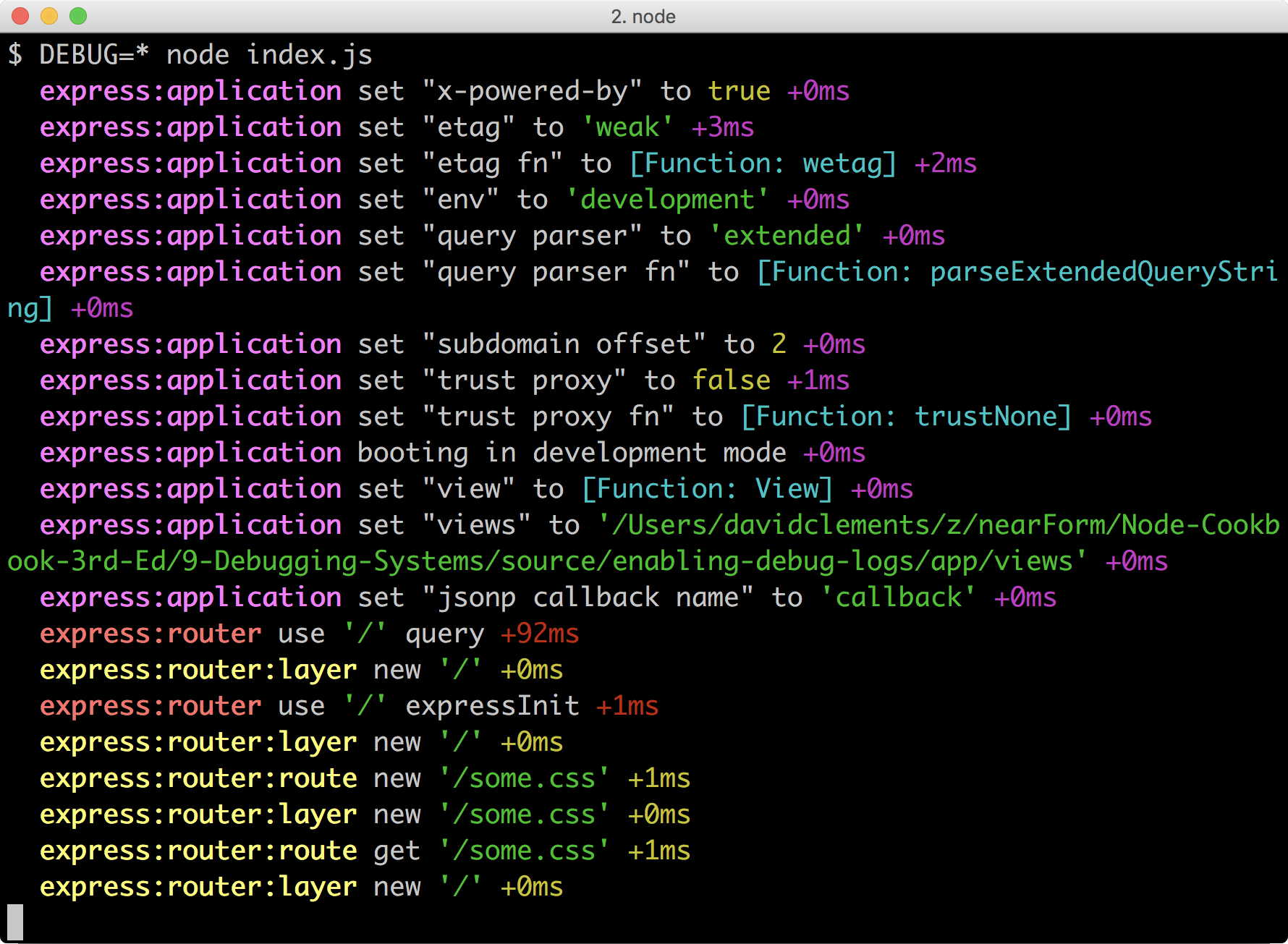Click the block cursor on the empty last line
1288x944 pixels.
coord(15,922)
